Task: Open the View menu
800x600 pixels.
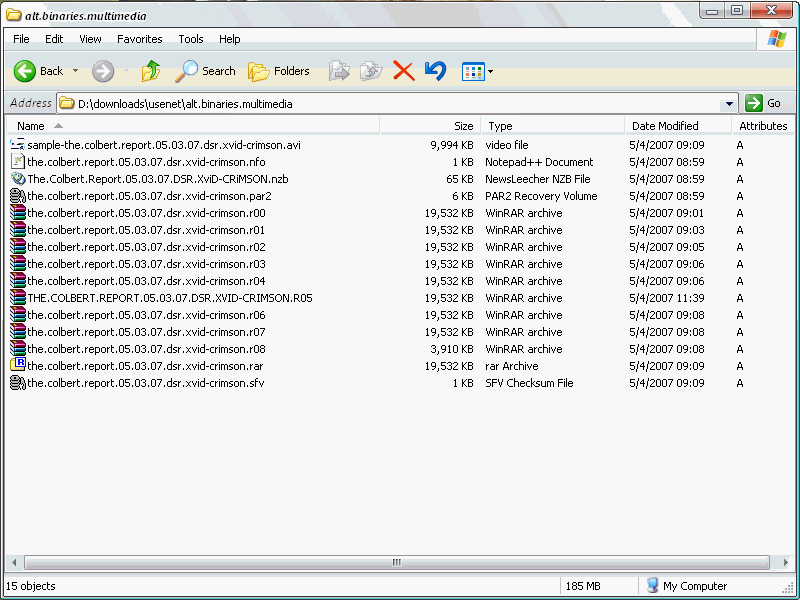Action: [90, 39]
